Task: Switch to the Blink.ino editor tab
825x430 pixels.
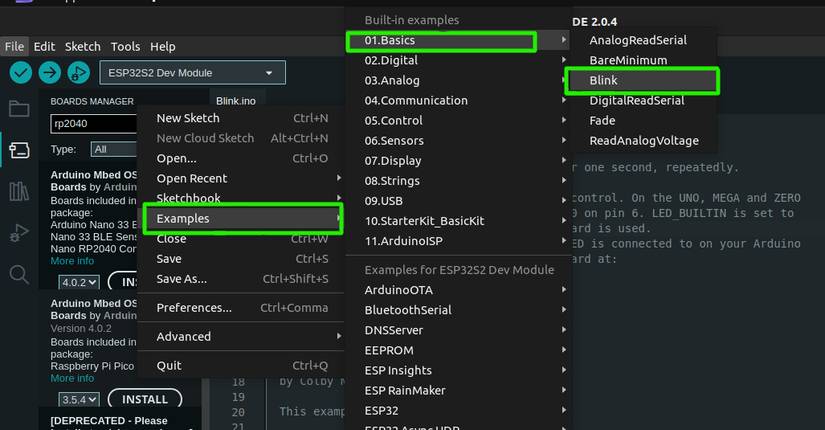Action: (x=236, y=101)
